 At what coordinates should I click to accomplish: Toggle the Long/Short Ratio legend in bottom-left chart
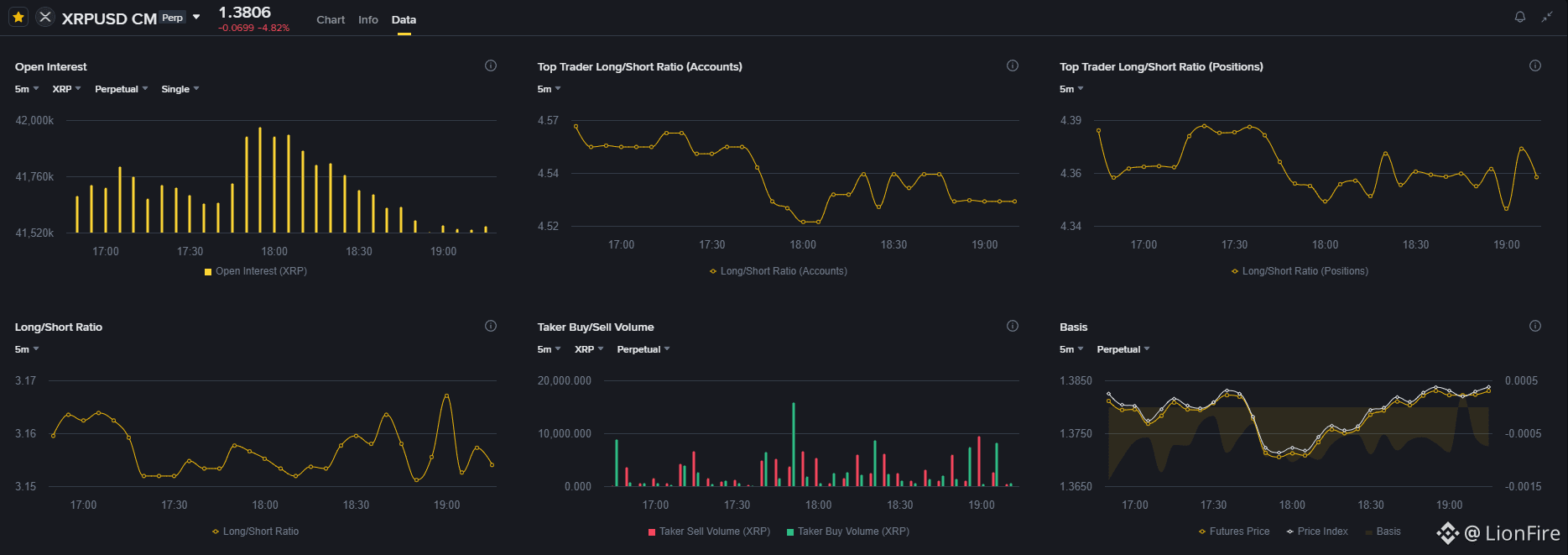255,531
